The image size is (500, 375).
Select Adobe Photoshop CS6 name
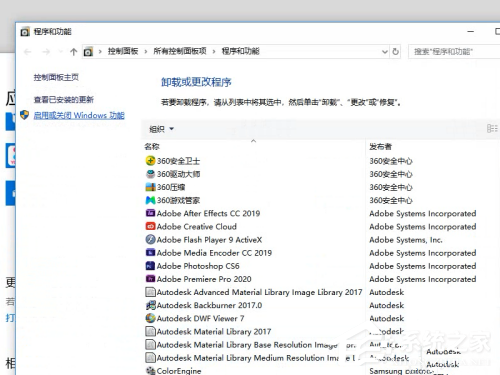(x=198, y=266)
